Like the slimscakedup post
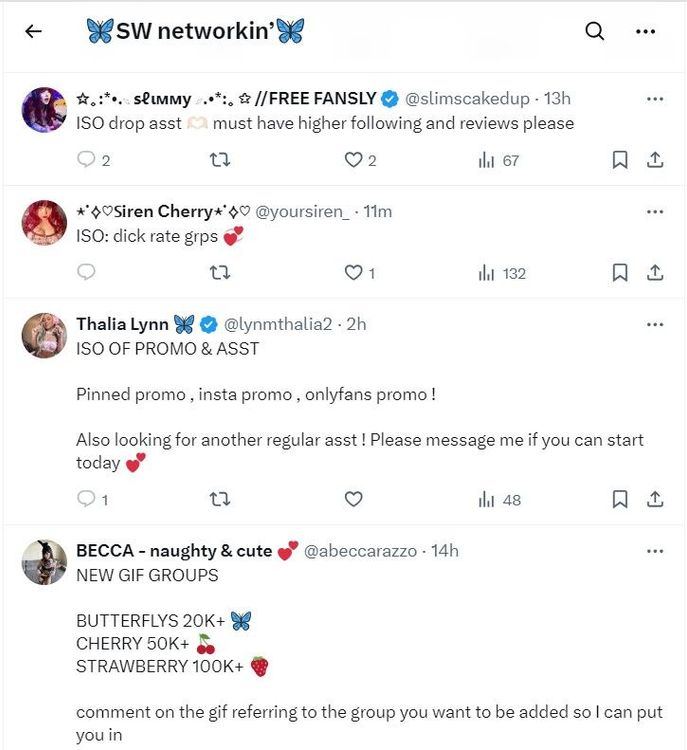 [353, 160]
